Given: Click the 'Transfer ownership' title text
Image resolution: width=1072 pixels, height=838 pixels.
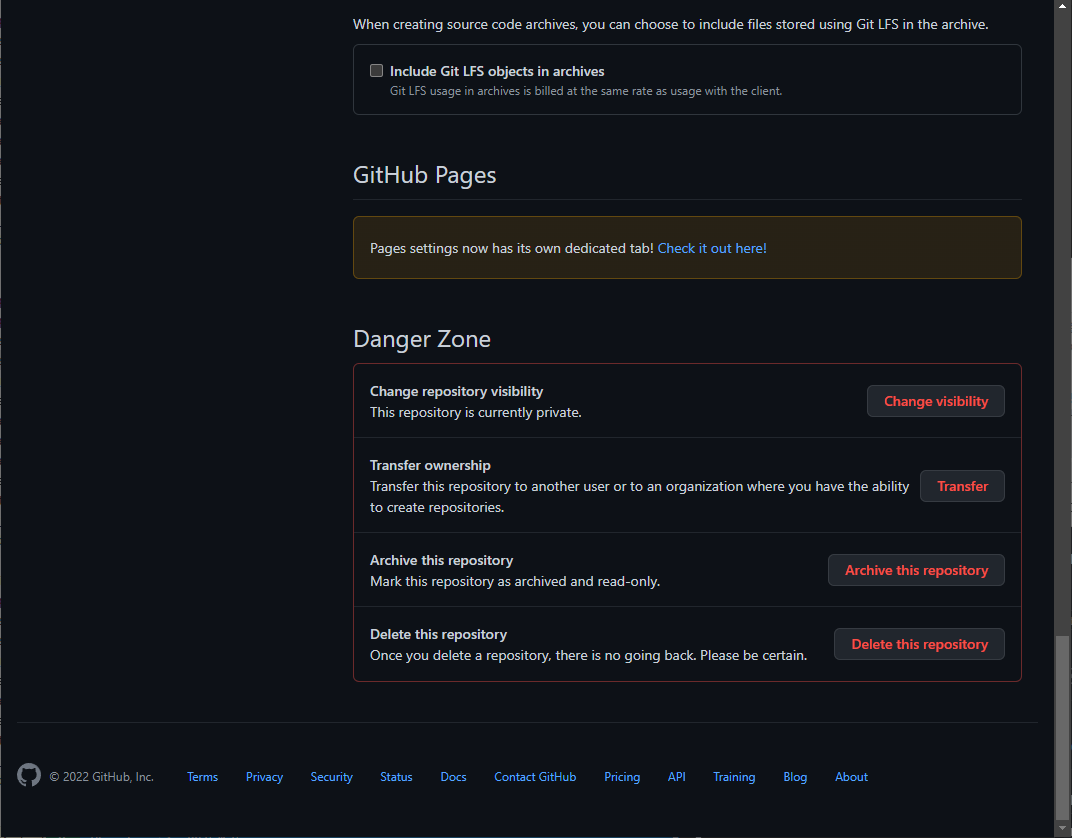Looking at the screenshot, I should pos(430,465).
